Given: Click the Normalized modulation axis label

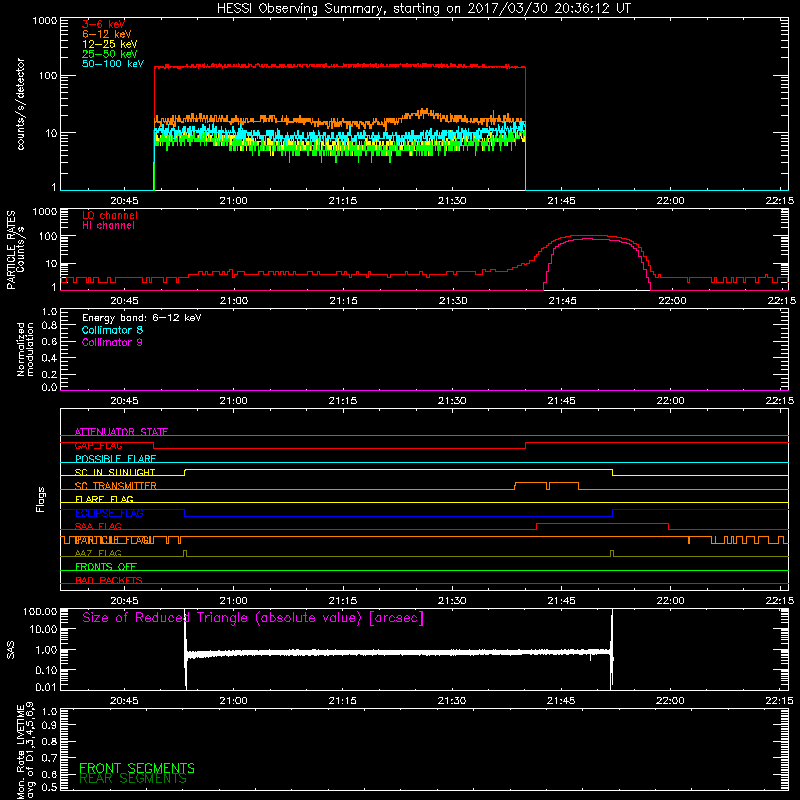Looking at the screenshot, I should (25, 349).
